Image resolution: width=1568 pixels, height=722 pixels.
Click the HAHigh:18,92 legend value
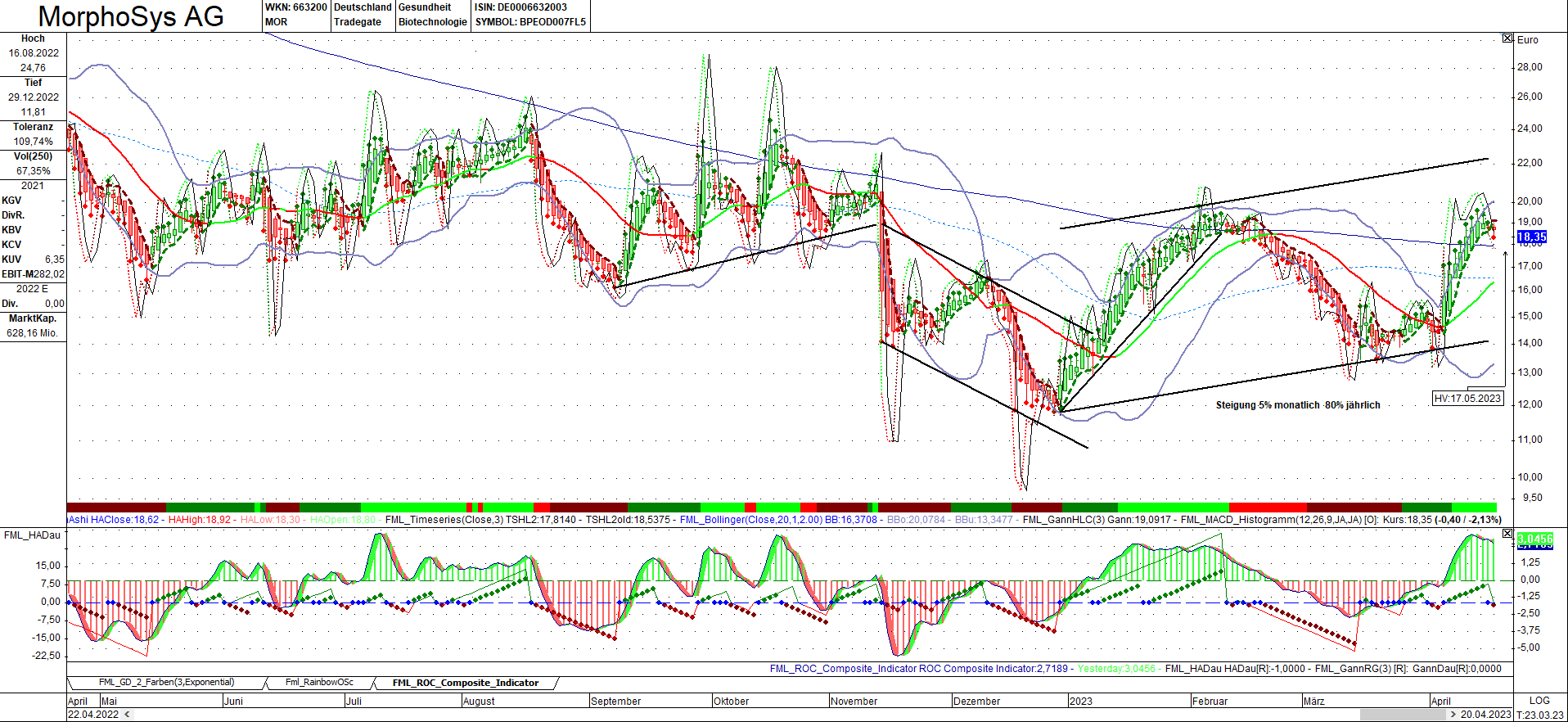pos(200,520)
